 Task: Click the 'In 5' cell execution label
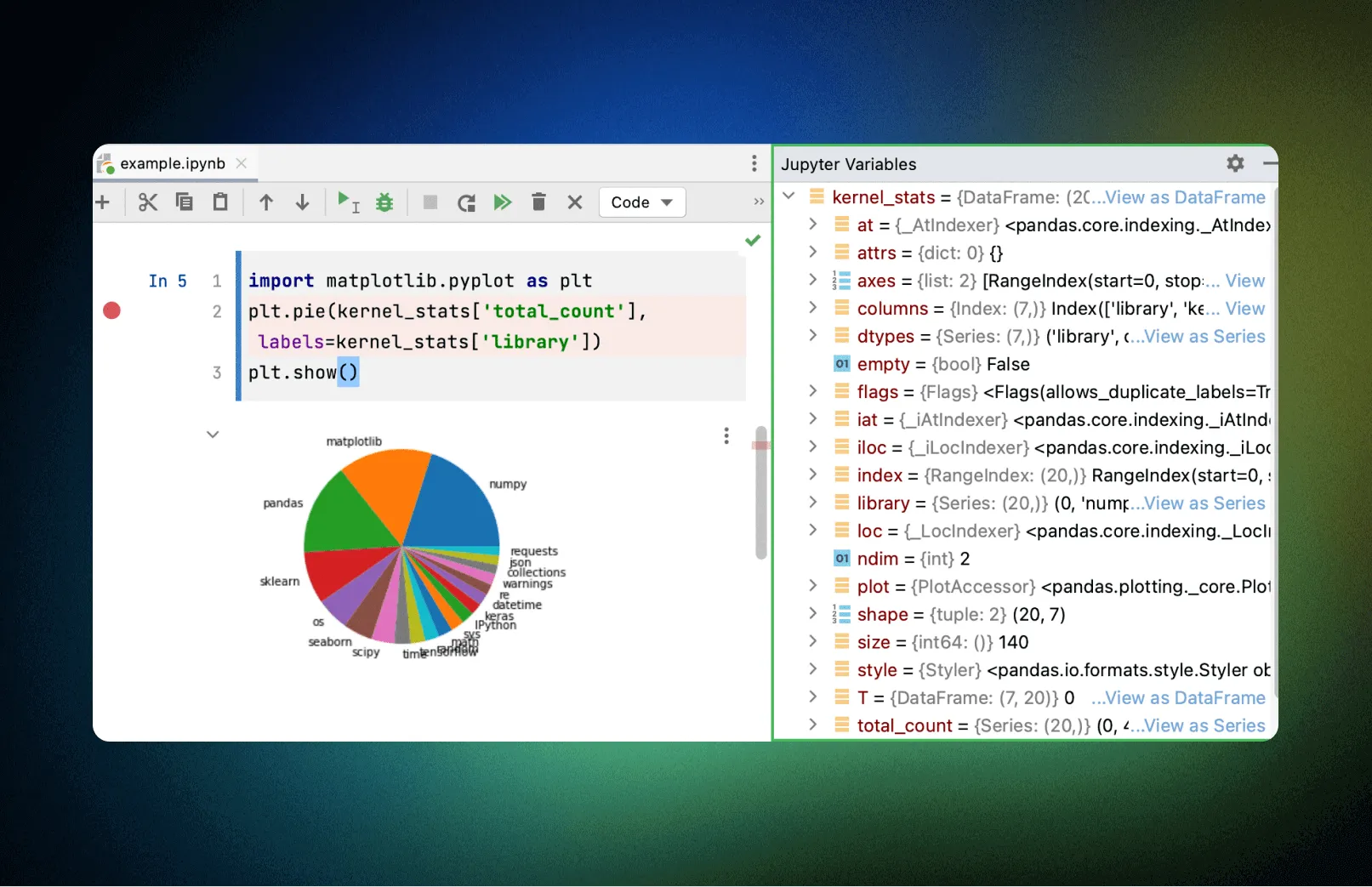coord(168,281)
